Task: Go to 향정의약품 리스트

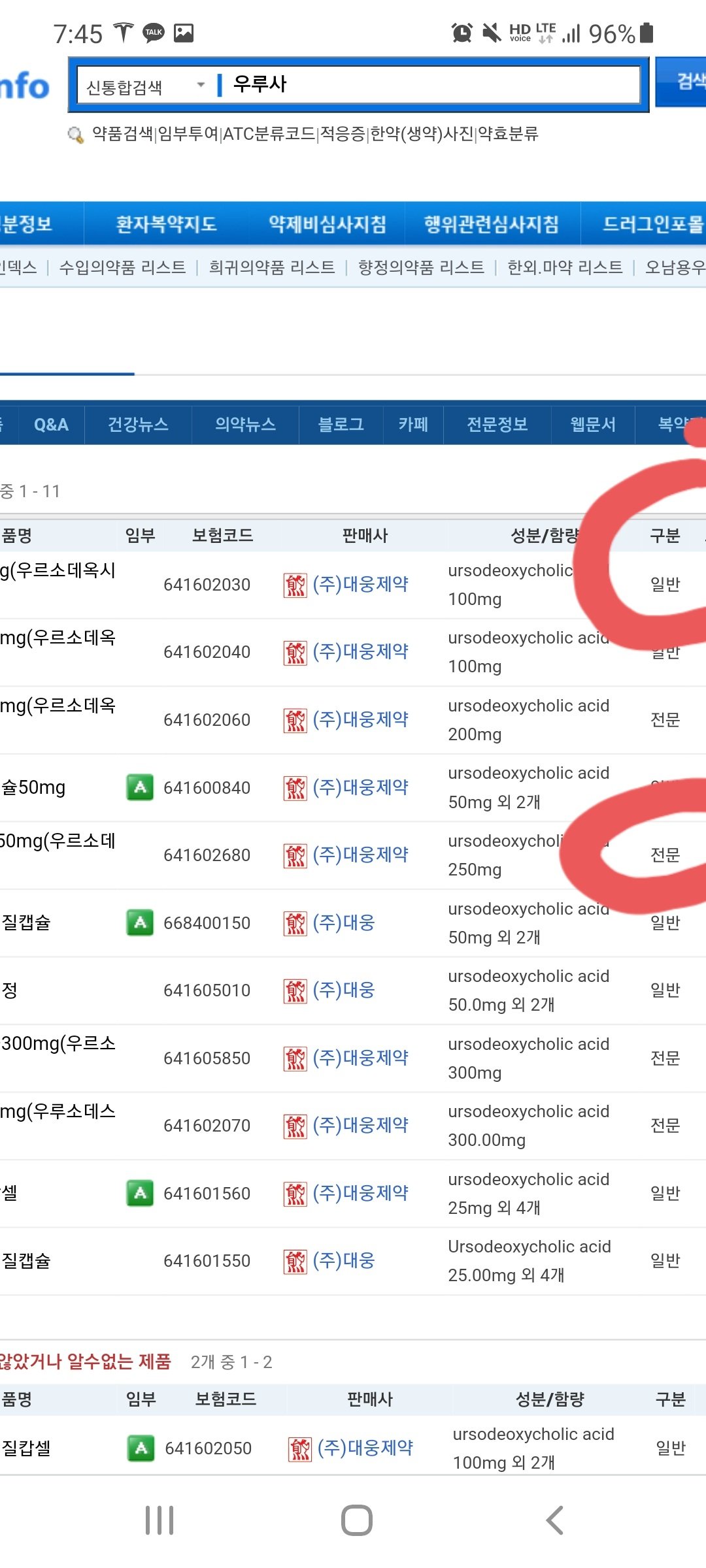Action: point(421,267)
